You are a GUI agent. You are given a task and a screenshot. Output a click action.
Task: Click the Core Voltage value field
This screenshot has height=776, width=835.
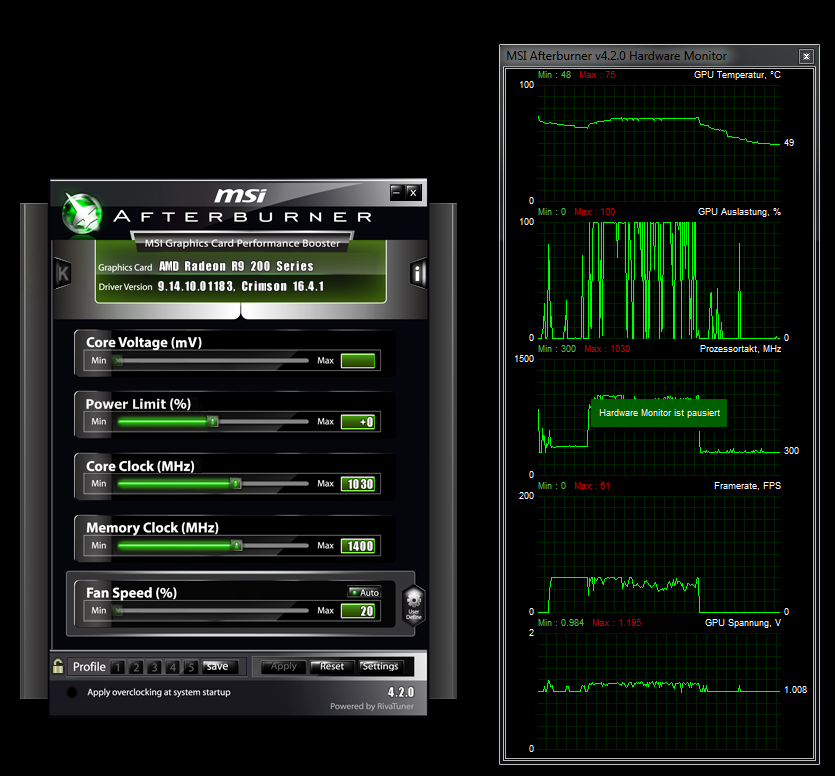(x=358, y=361)
